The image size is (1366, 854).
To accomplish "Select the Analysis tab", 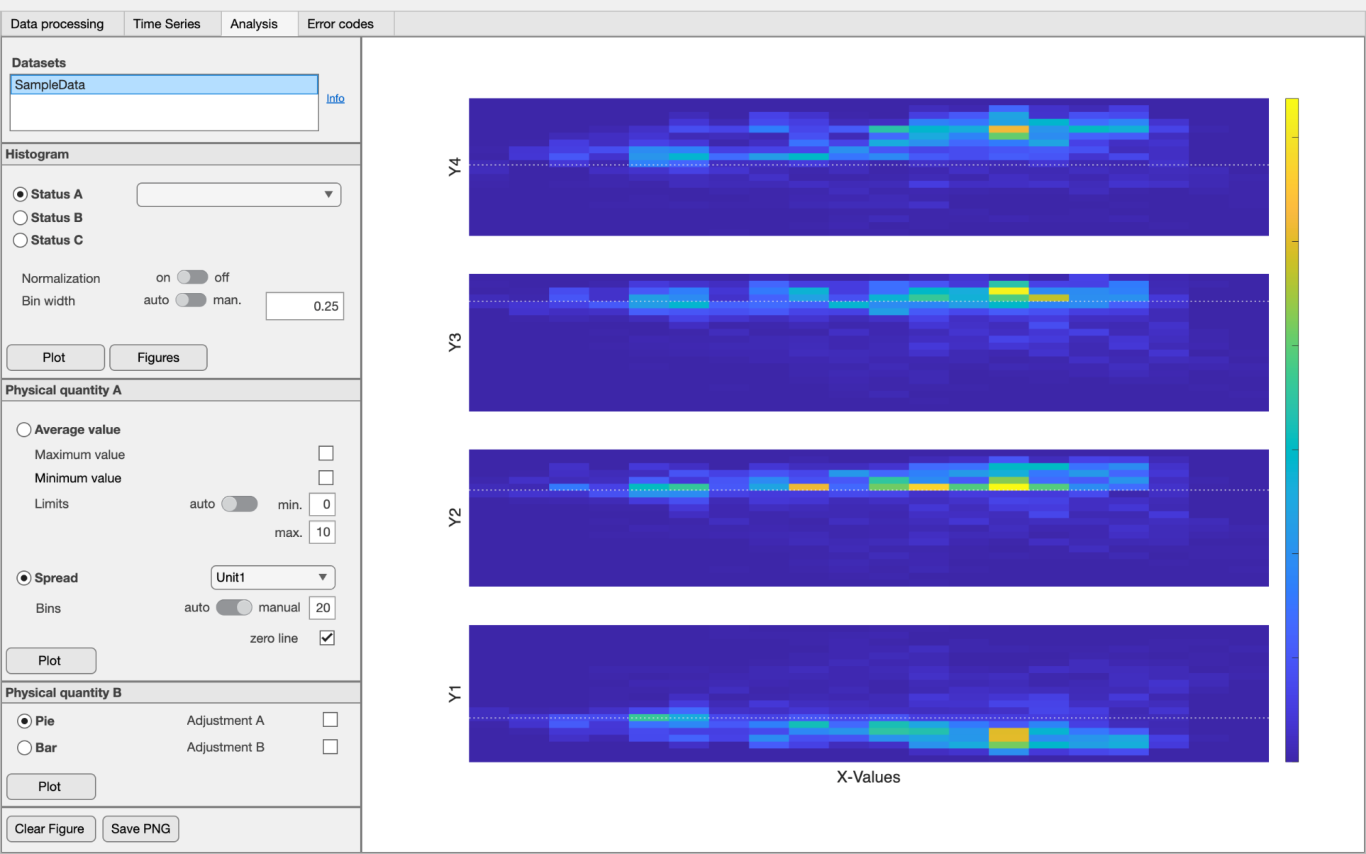I will [x=258, y=24].
